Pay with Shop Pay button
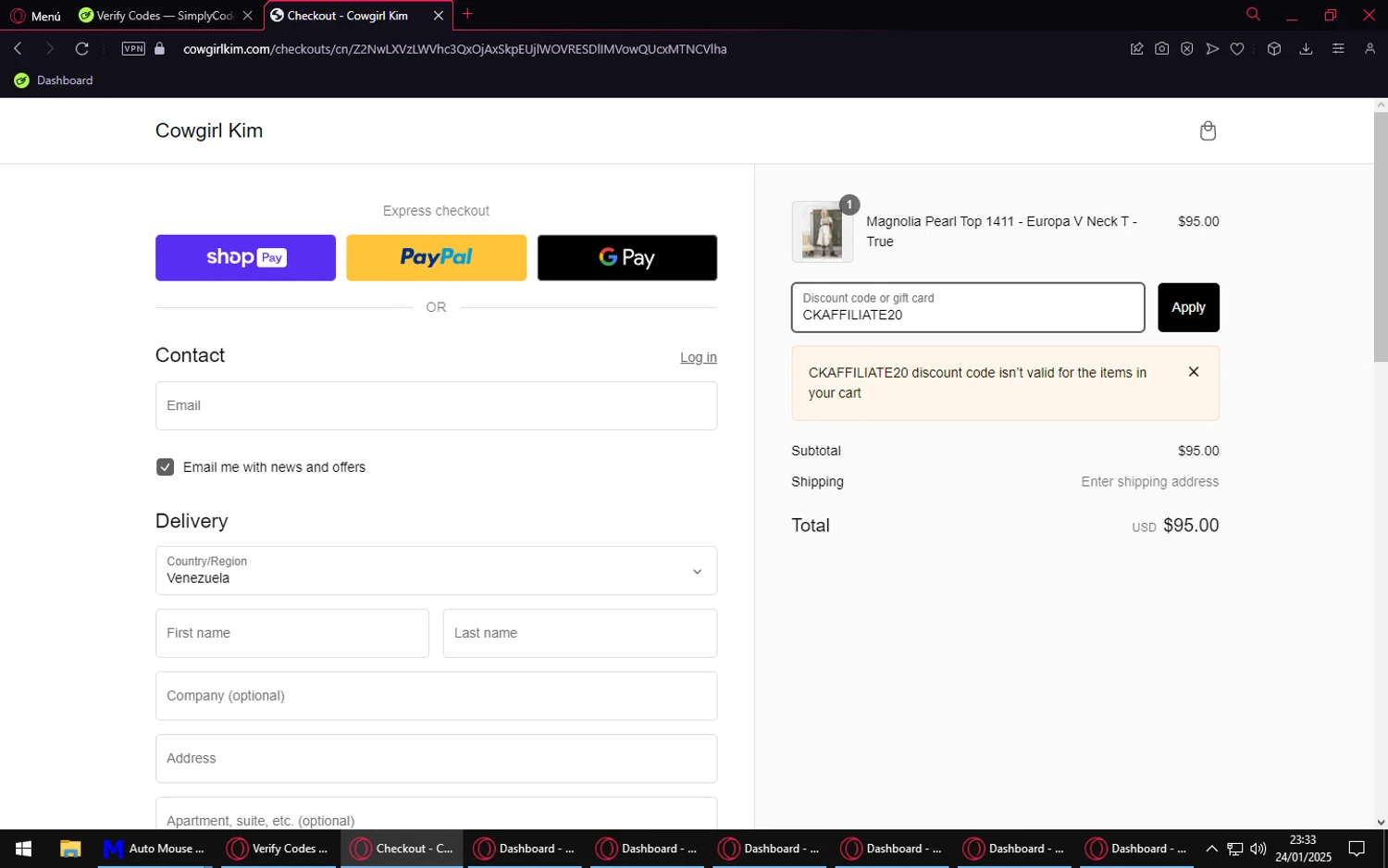This screenshot has height=868, width=1388. (245, 257)
